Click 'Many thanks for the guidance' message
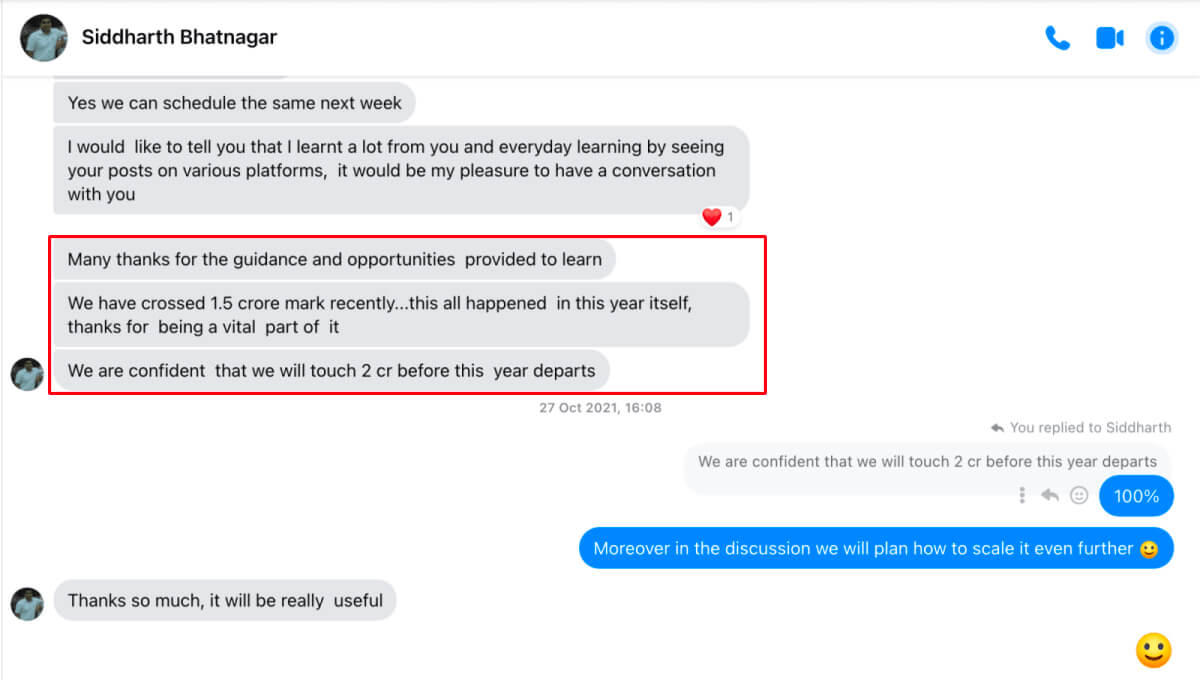This screenshot has height=680, width=1200. 334,260
